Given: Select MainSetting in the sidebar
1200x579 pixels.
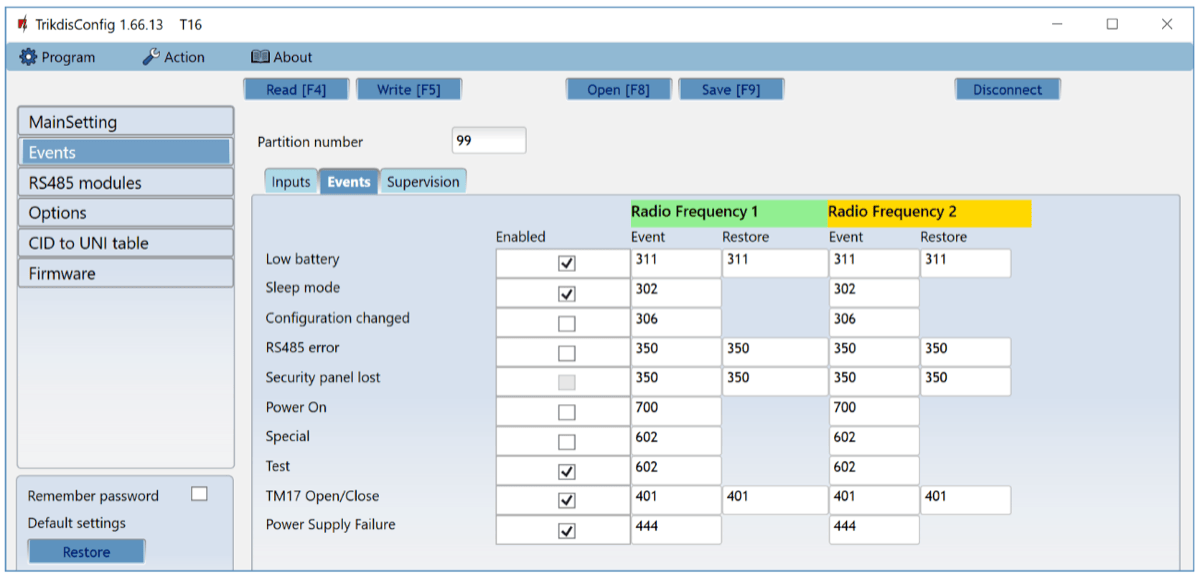Looking at the screenshot, I should (125, 122).
